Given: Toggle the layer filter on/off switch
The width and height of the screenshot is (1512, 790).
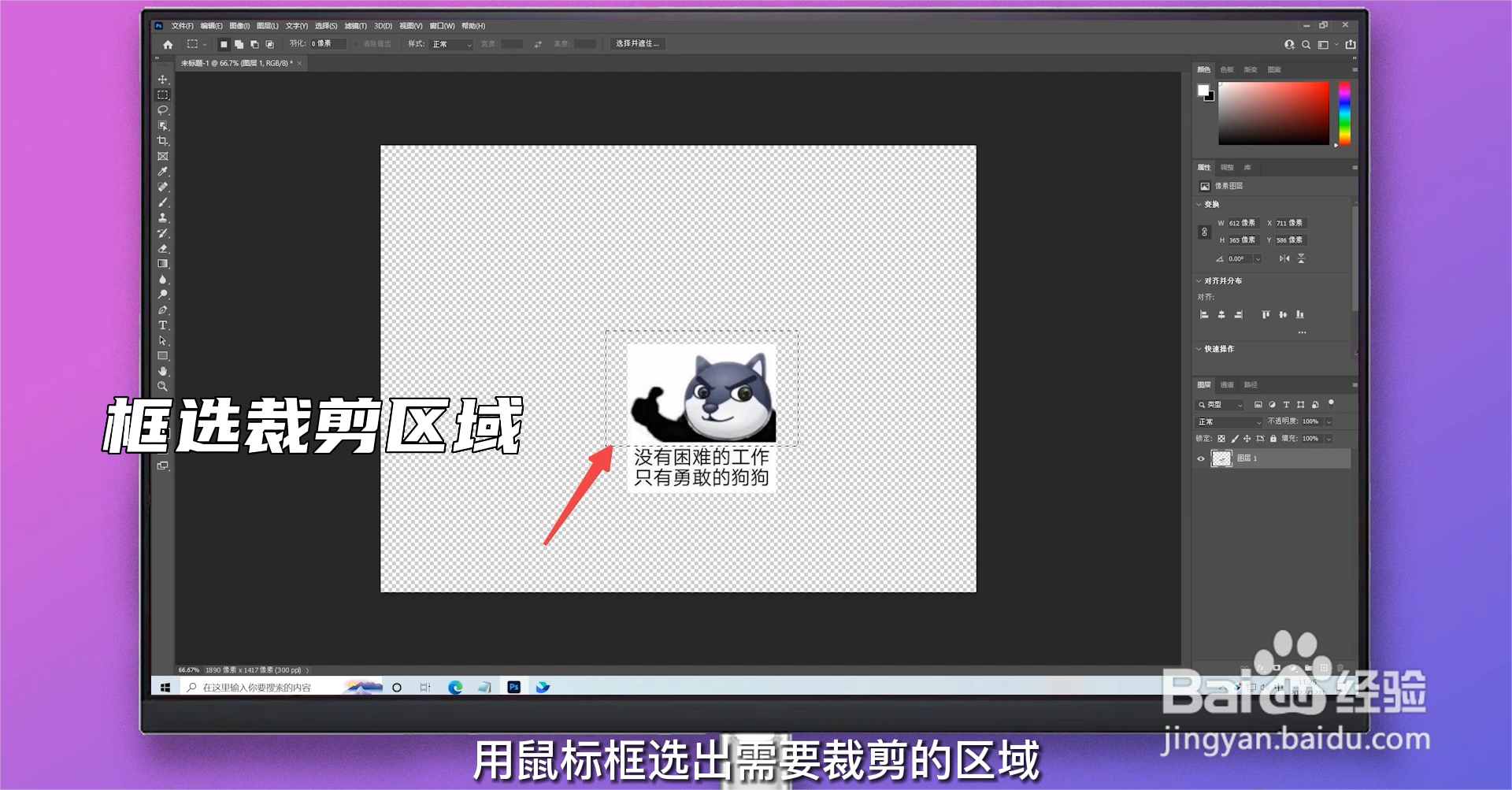Looking at the screenshot, I should pyautogui.click(x=1332, y=403).
